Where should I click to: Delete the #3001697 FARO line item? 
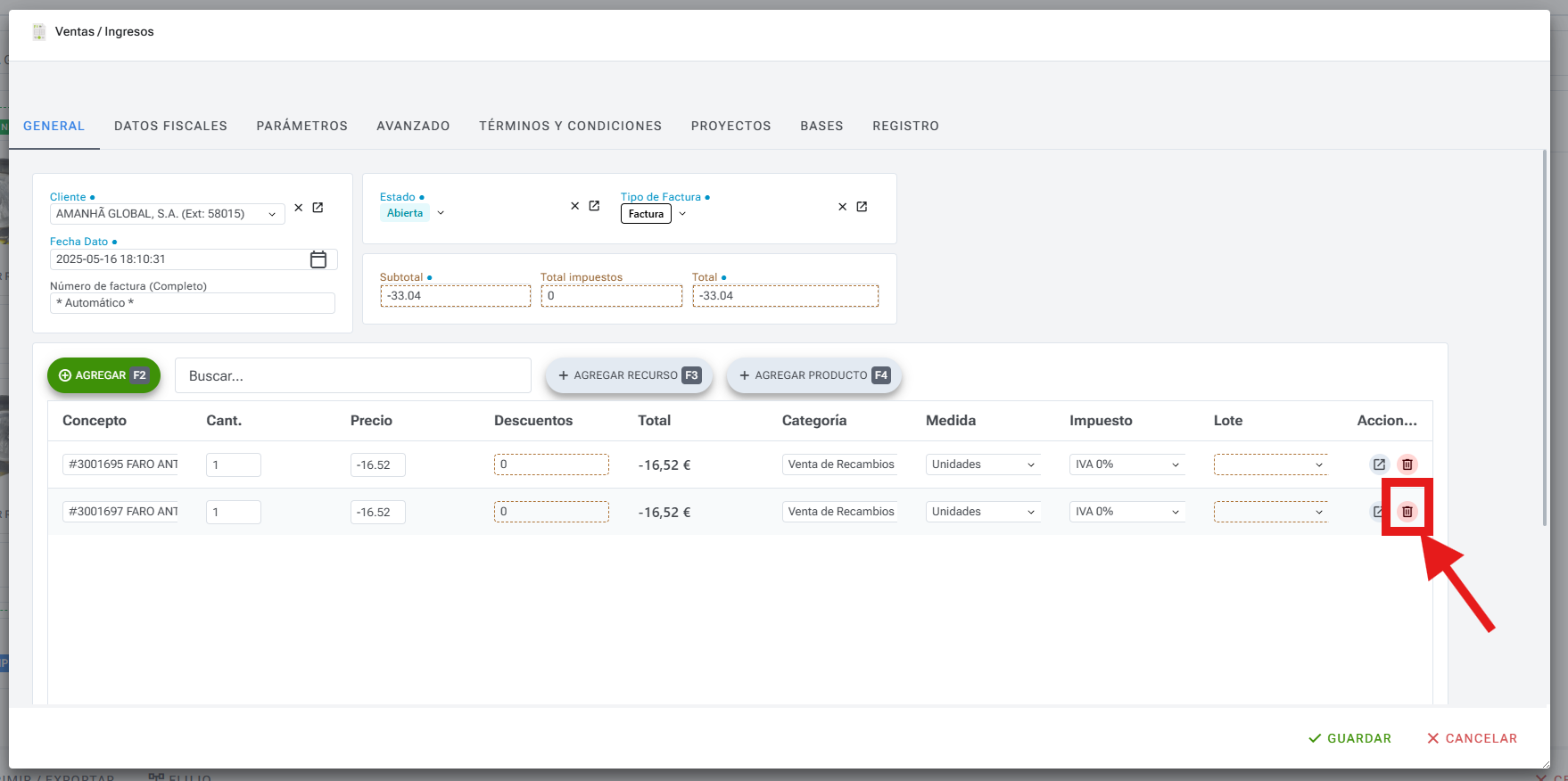[1407, 512]
